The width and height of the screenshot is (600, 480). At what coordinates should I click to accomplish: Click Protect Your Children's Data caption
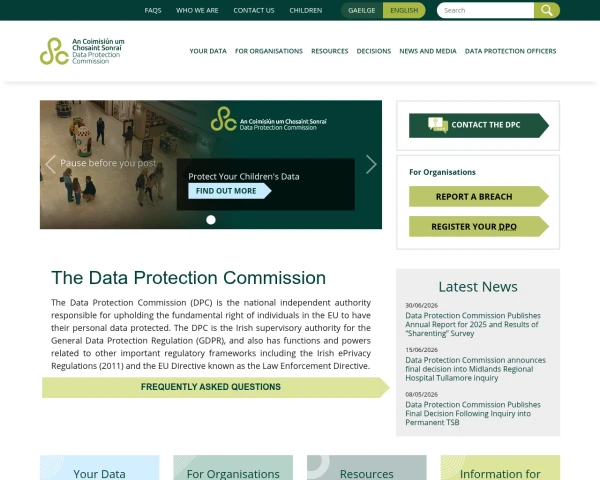(x=244, y=176)
